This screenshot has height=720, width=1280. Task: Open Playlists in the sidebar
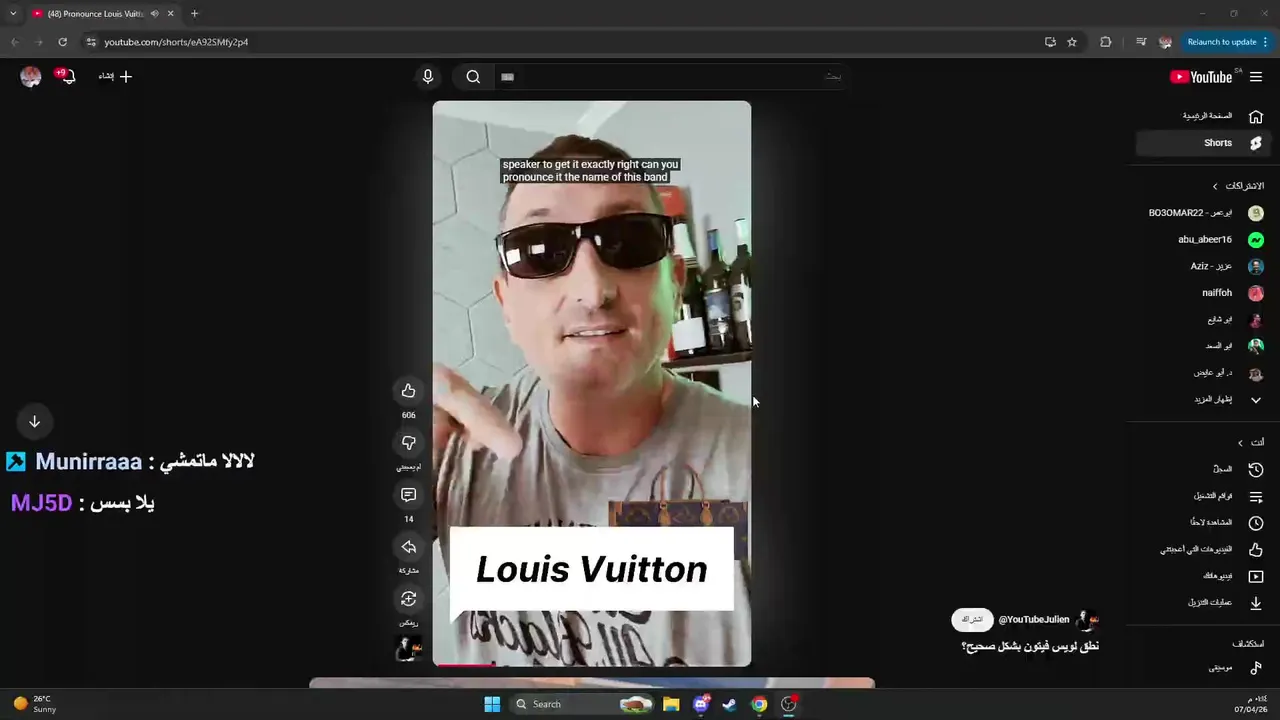pos(1205,496)
